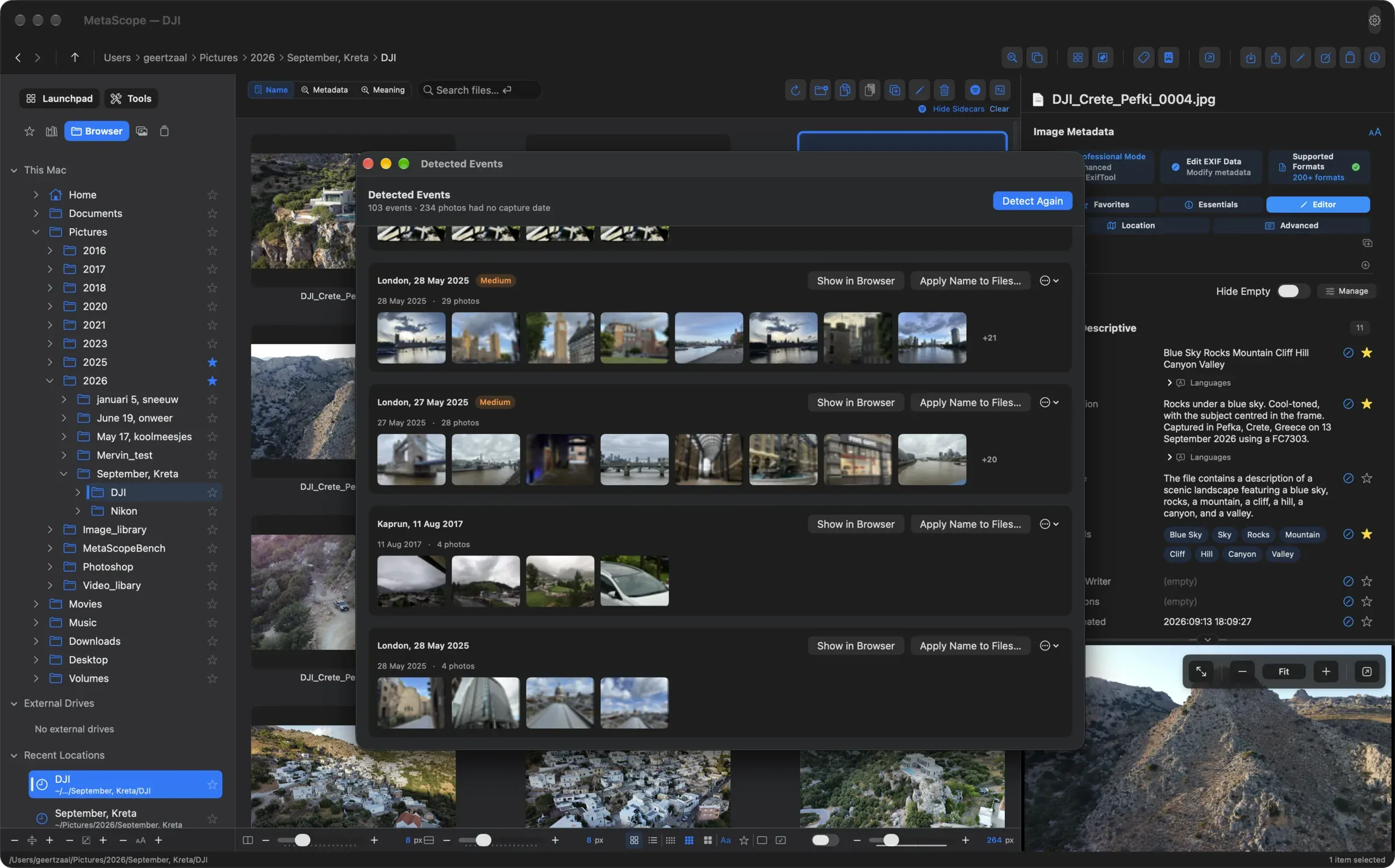1395x868 pixels.
Task: Collapse Recent Locations section
Action: (14, 756)
